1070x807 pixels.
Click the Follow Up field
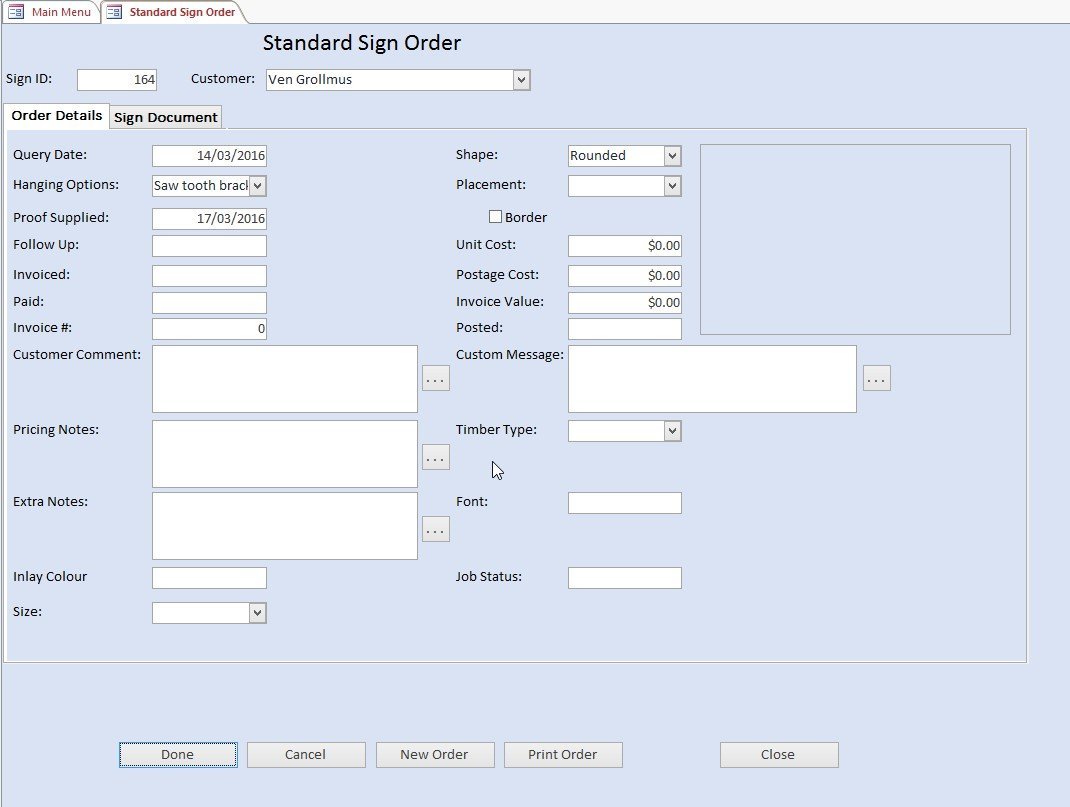pos(209,246)
